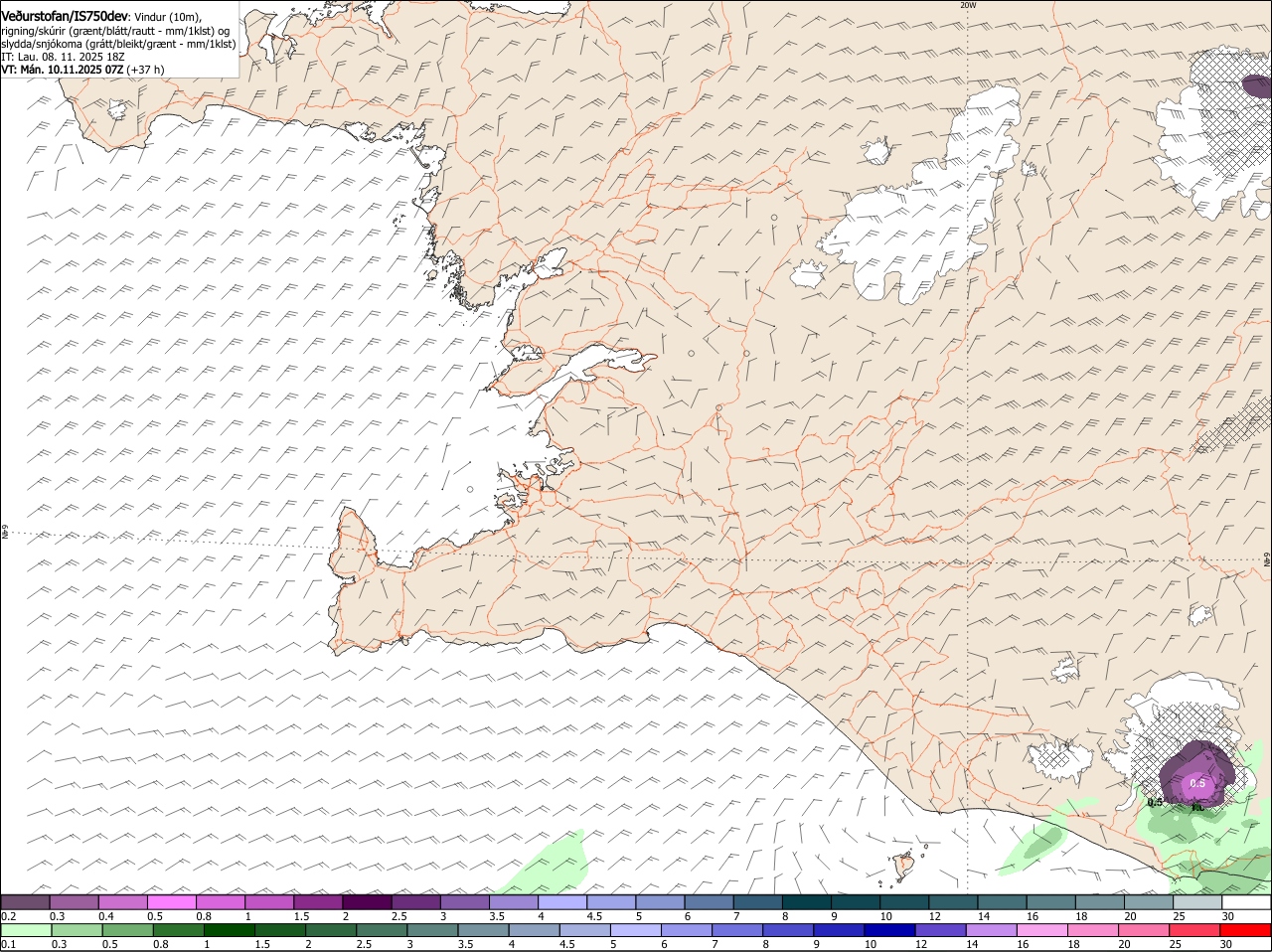The height and width of the screenshot is (952, 1272).
Task: Click the '30' label on the green rain scale
Action: click(1225, 944)
